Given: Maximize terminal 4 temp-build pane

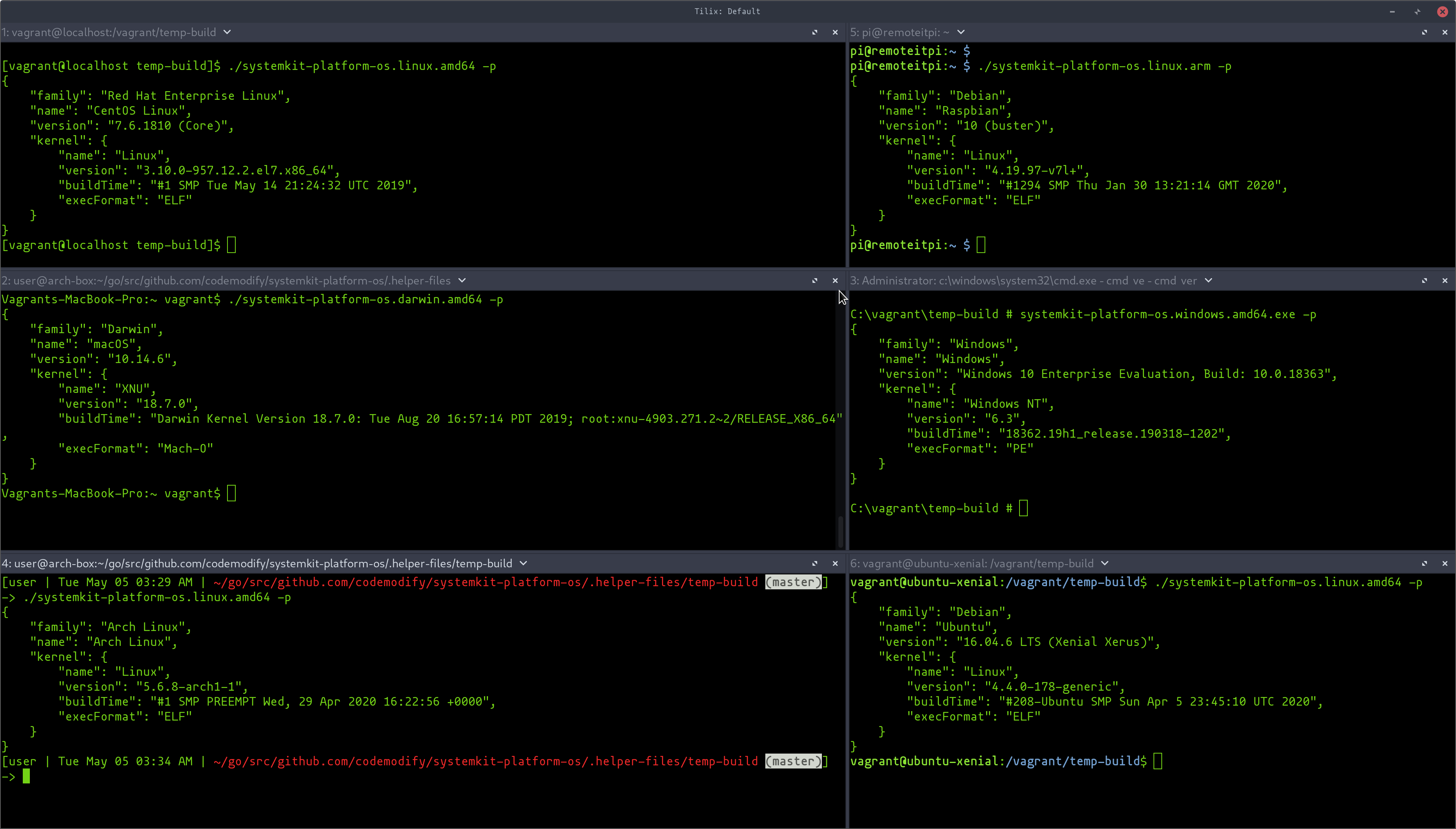Looking at the screenshot, I should click(814, 564).
